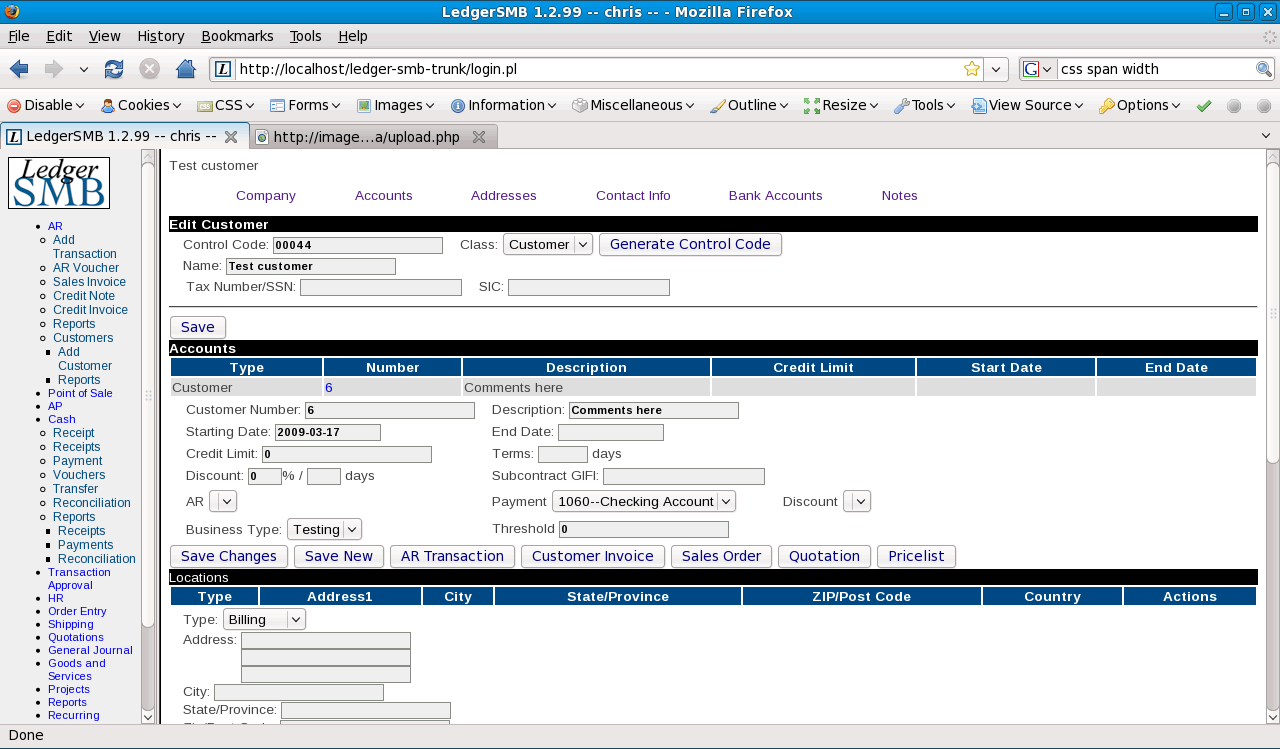The image size is (1280, 749).
Task: Open the Disable toolbar menu icon
Action: click(x=14, y=105)
